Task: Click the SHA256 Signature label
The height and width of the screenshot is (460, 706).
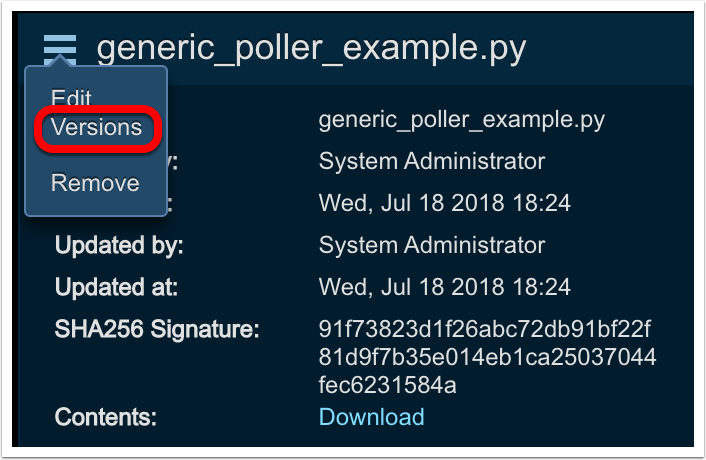Action: point(157,330)
